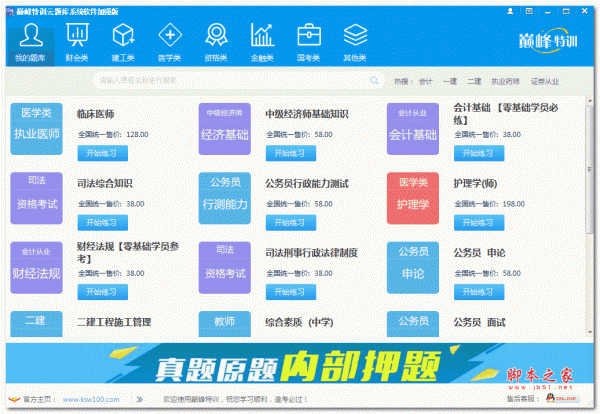
Task: Start practice for 临床医师
Action: pos(103,153)
